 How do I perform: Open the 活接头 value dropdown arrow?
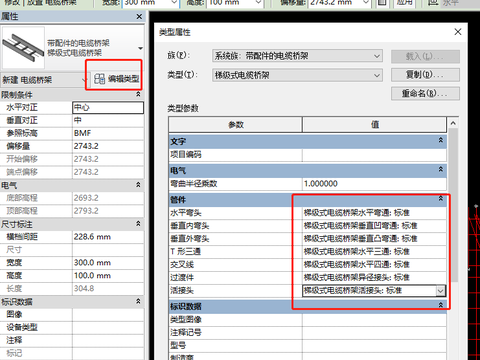[x=440, y=291]
